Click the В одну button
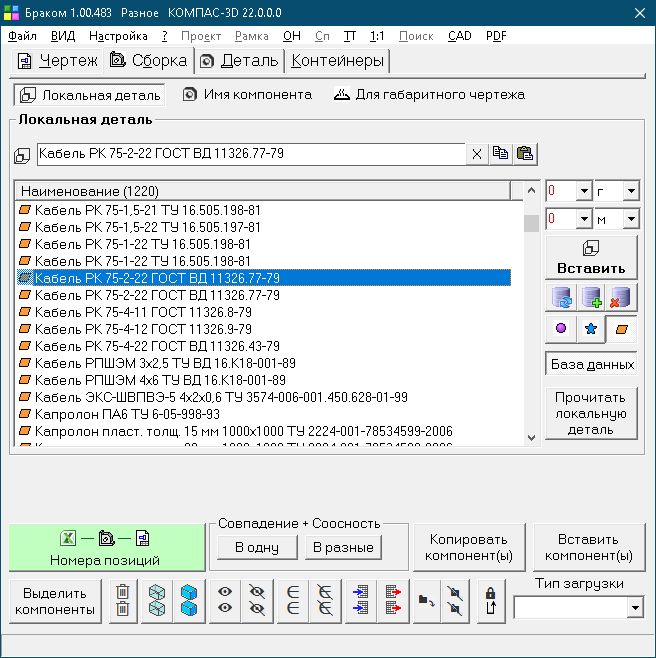Screen dimensions: 656x658 point(257,547)
